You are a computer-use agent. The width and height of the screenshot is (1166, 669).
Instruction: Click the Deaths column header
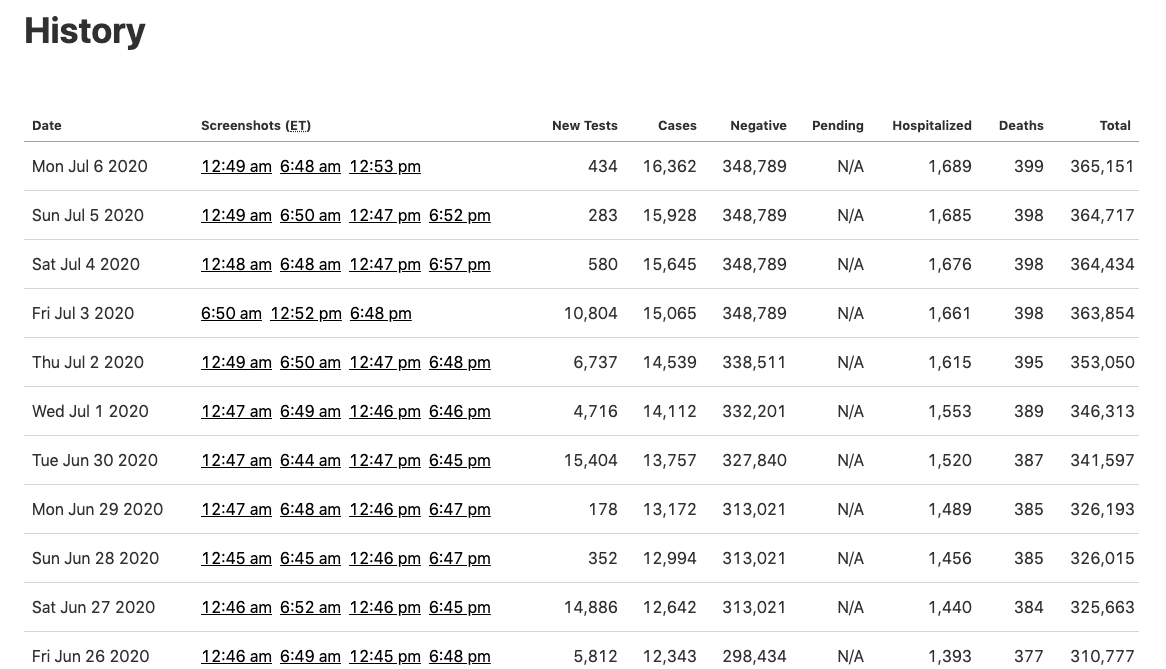1021,126
